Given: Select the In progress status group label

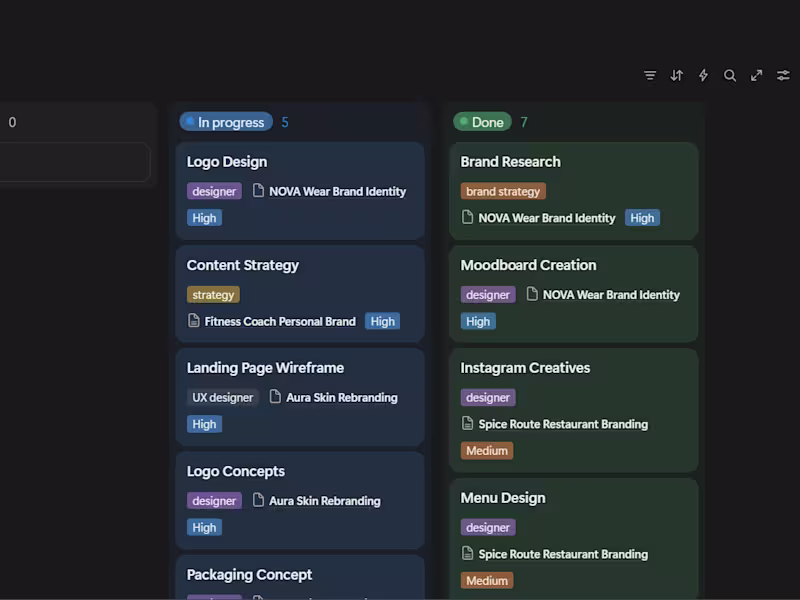Looking at the screenshot, I should (x=226, y=122).
